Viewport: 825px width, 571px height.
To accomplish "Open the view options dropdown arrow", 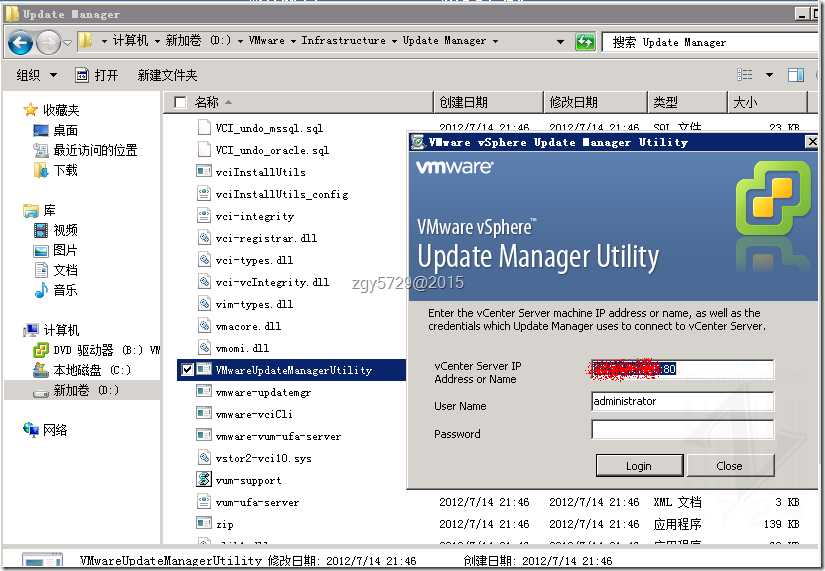I will point(769,75).
